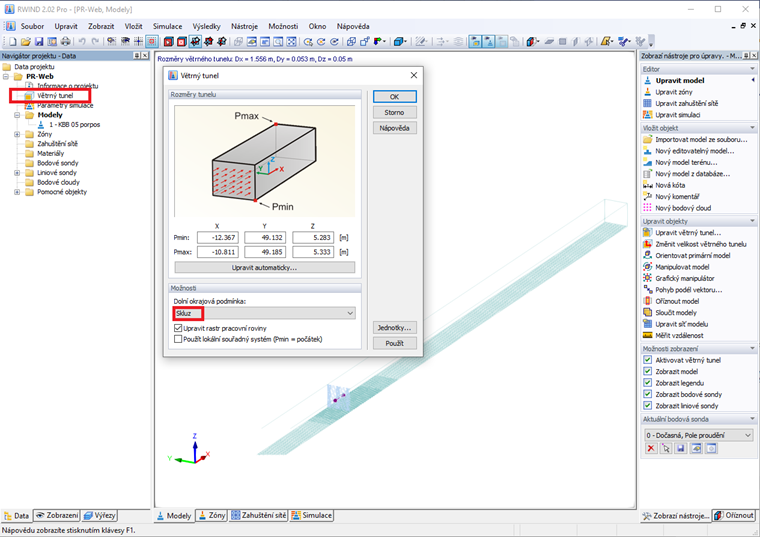Click Změnit velikost větrného tunelu
Image resolution: width=760 pixels, height=537 pixels.
tap(700, 244)
